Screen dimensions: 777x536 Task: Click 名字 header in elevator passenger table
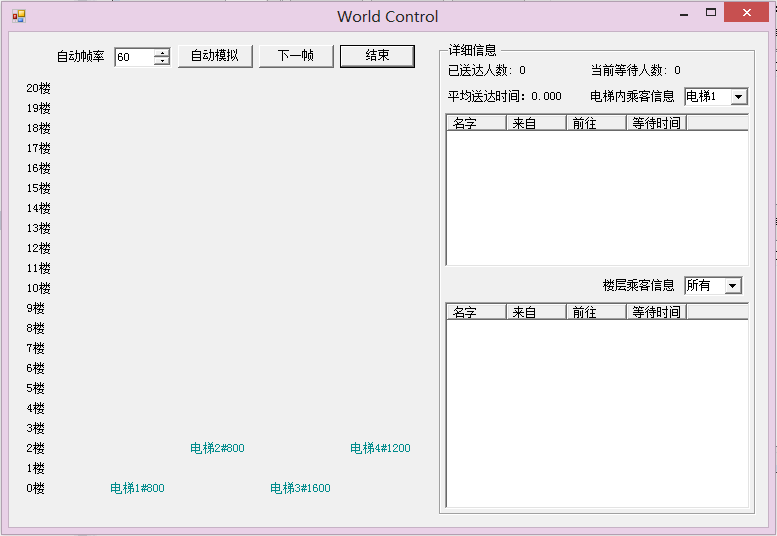coord(476,123)
